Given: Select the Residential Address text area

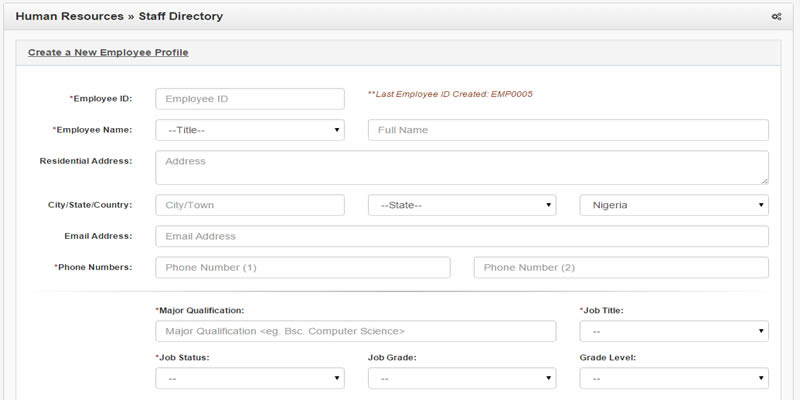Looking at the screenshot, I should [462, 167].
